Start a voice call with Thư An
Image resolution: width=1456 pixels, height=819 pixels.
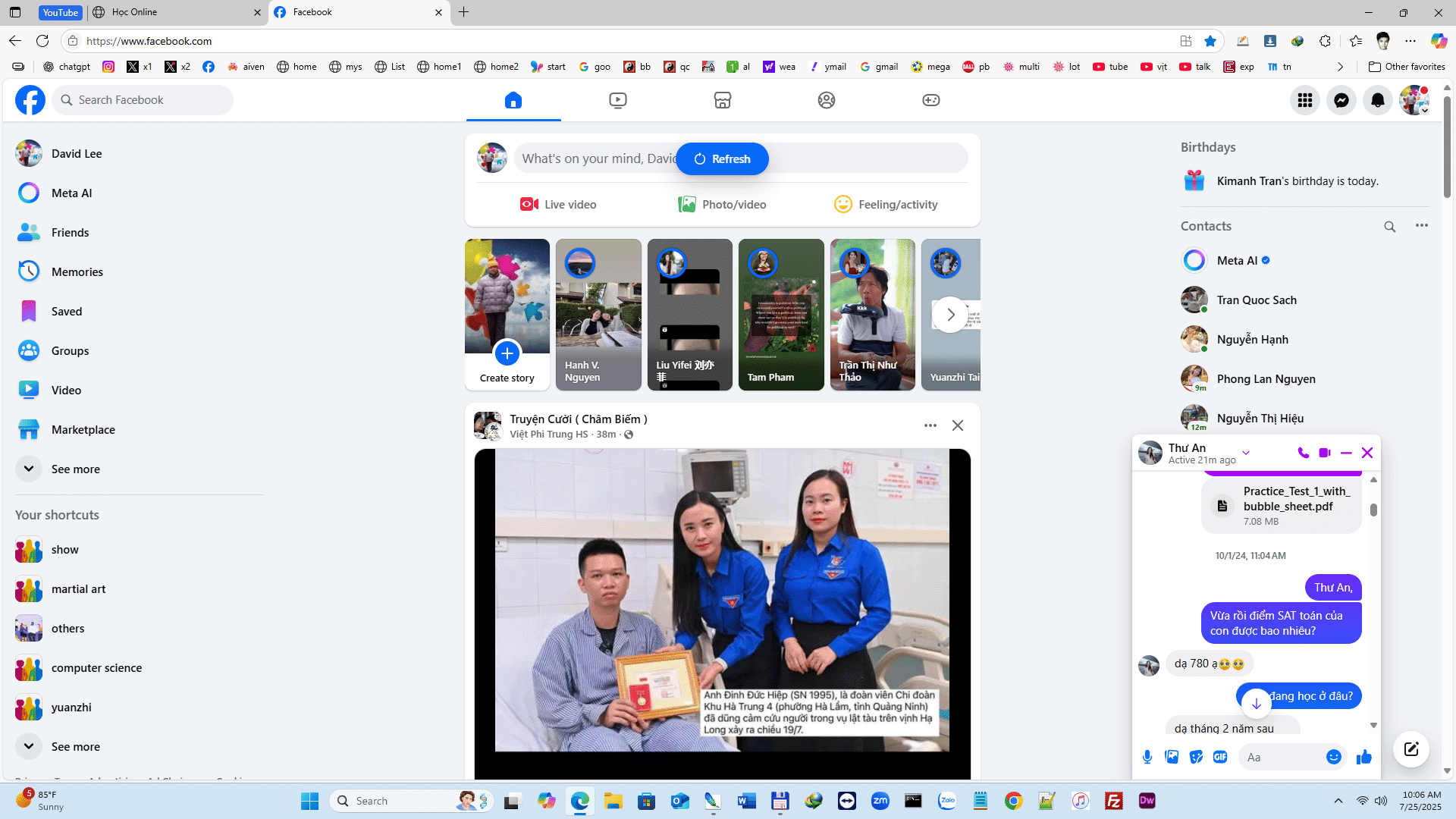click(1303, 453)
